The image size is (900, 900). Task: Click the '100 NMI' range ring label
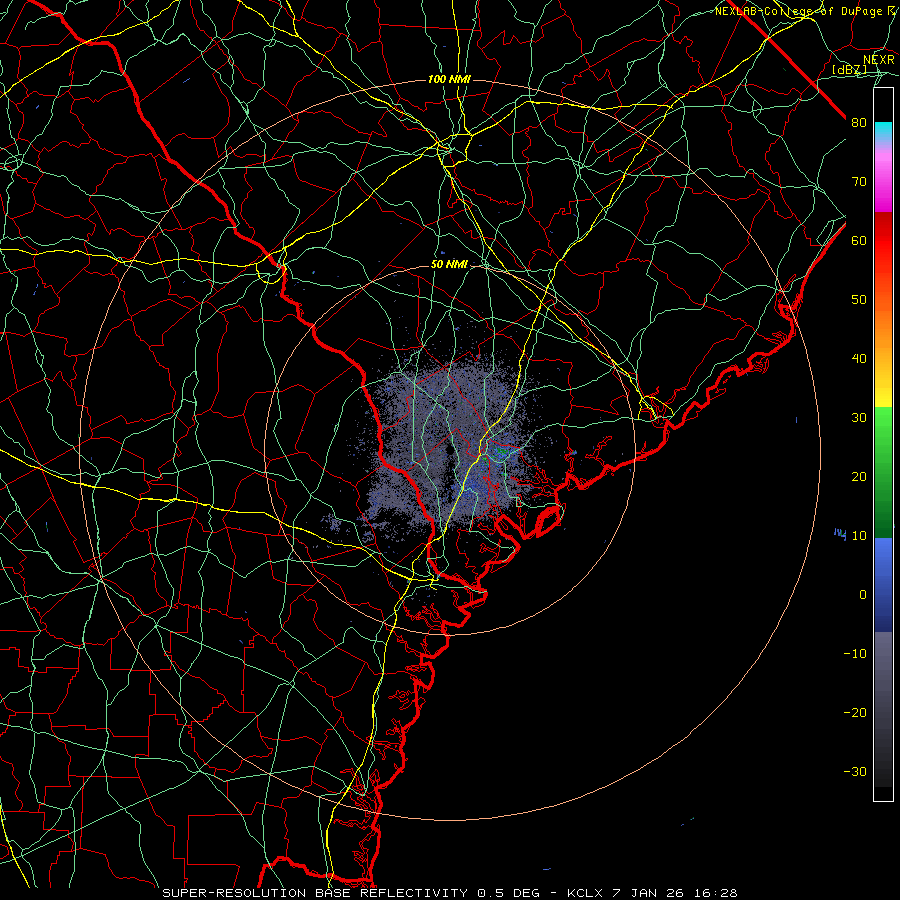449,79
